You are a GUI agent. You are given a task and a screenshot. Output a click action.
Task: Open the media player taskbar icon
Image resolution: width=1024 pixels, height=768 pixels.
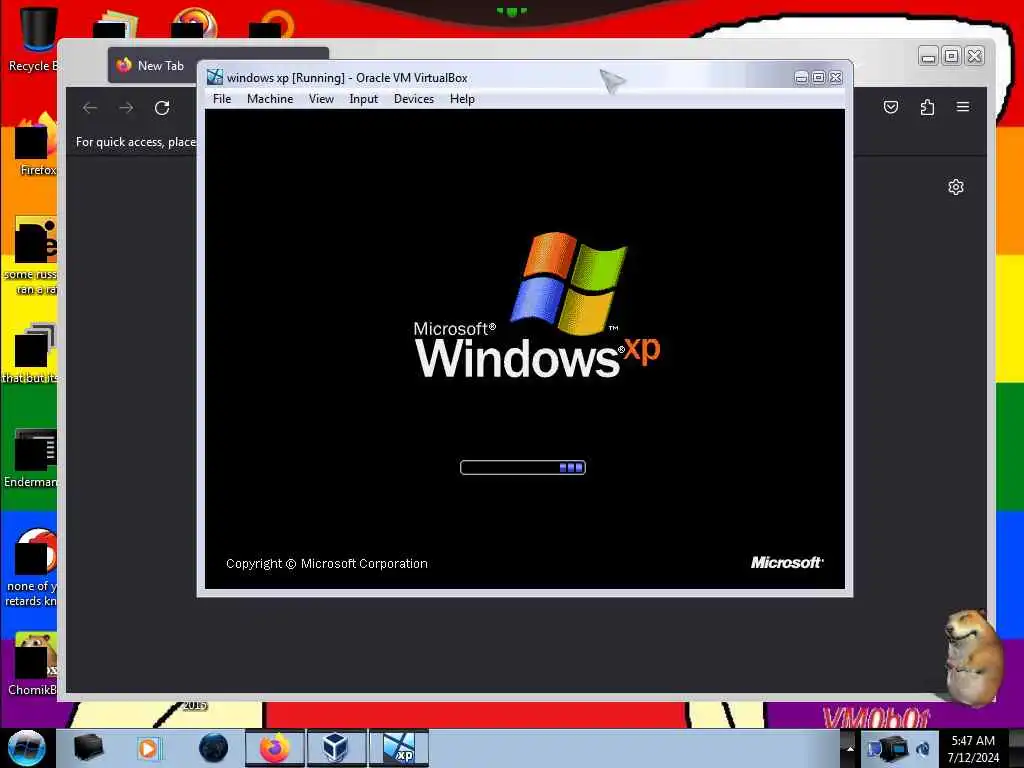click(148, 748)
